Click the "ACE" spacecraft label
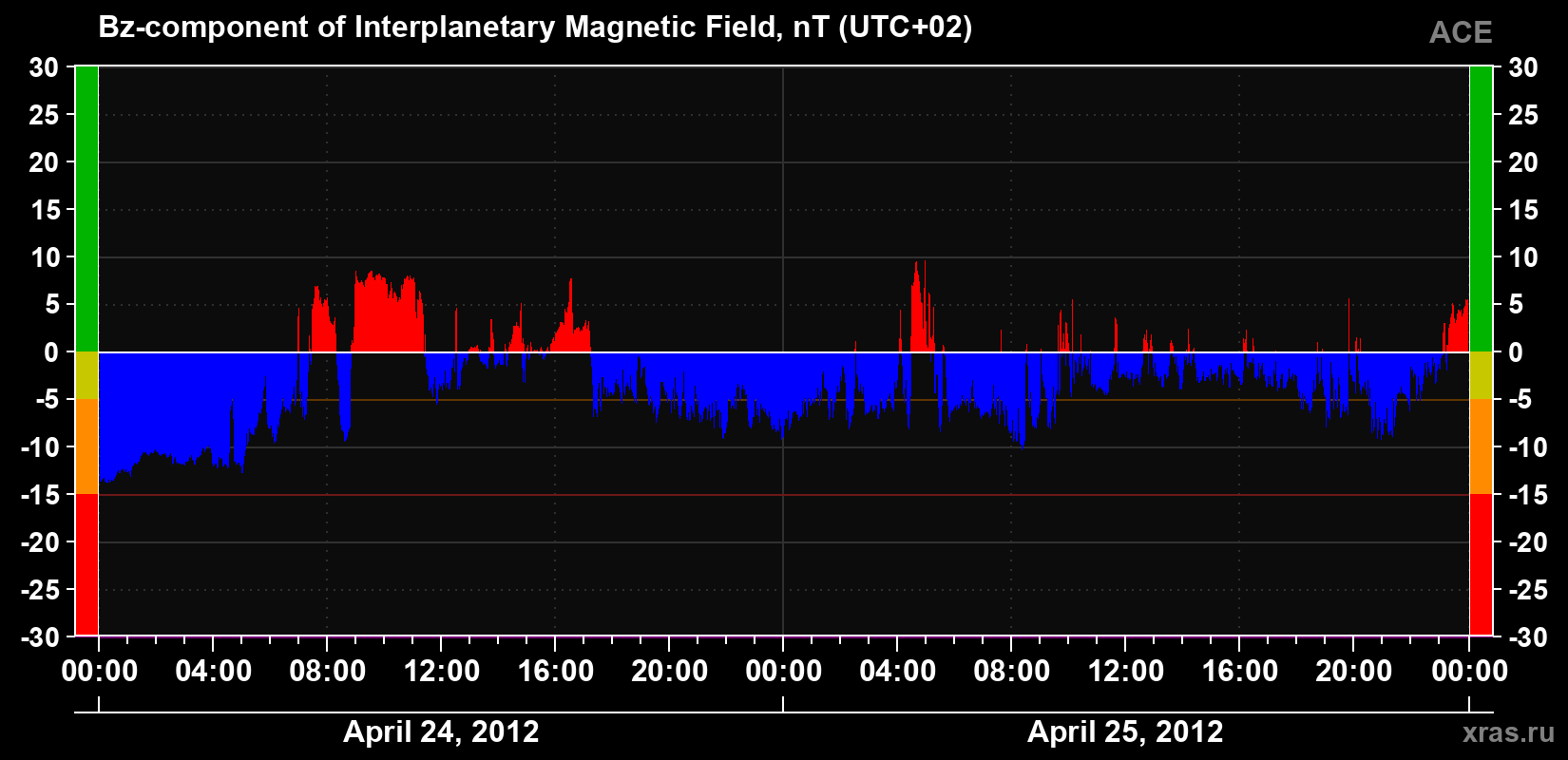The width and height of the screenshot is (1568, 760). [x=1461, y=33]
